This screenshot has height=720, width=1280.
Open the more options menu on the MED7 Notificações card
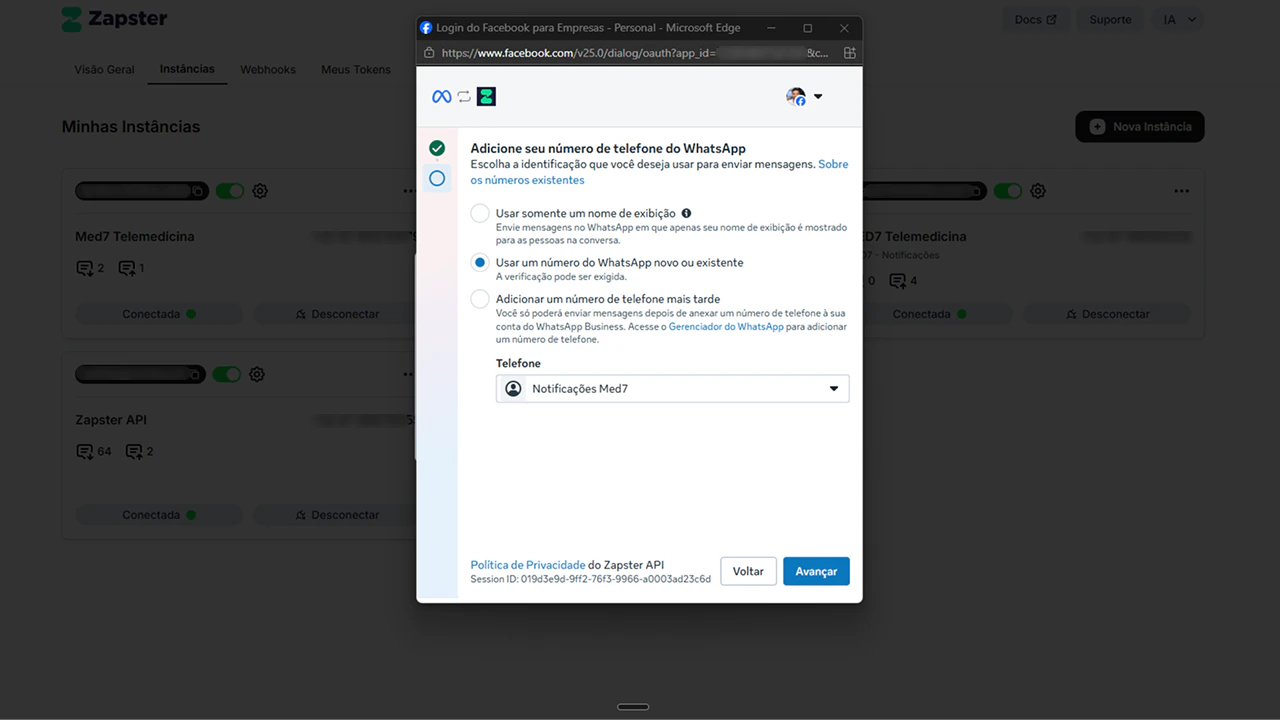[1182, 191]
